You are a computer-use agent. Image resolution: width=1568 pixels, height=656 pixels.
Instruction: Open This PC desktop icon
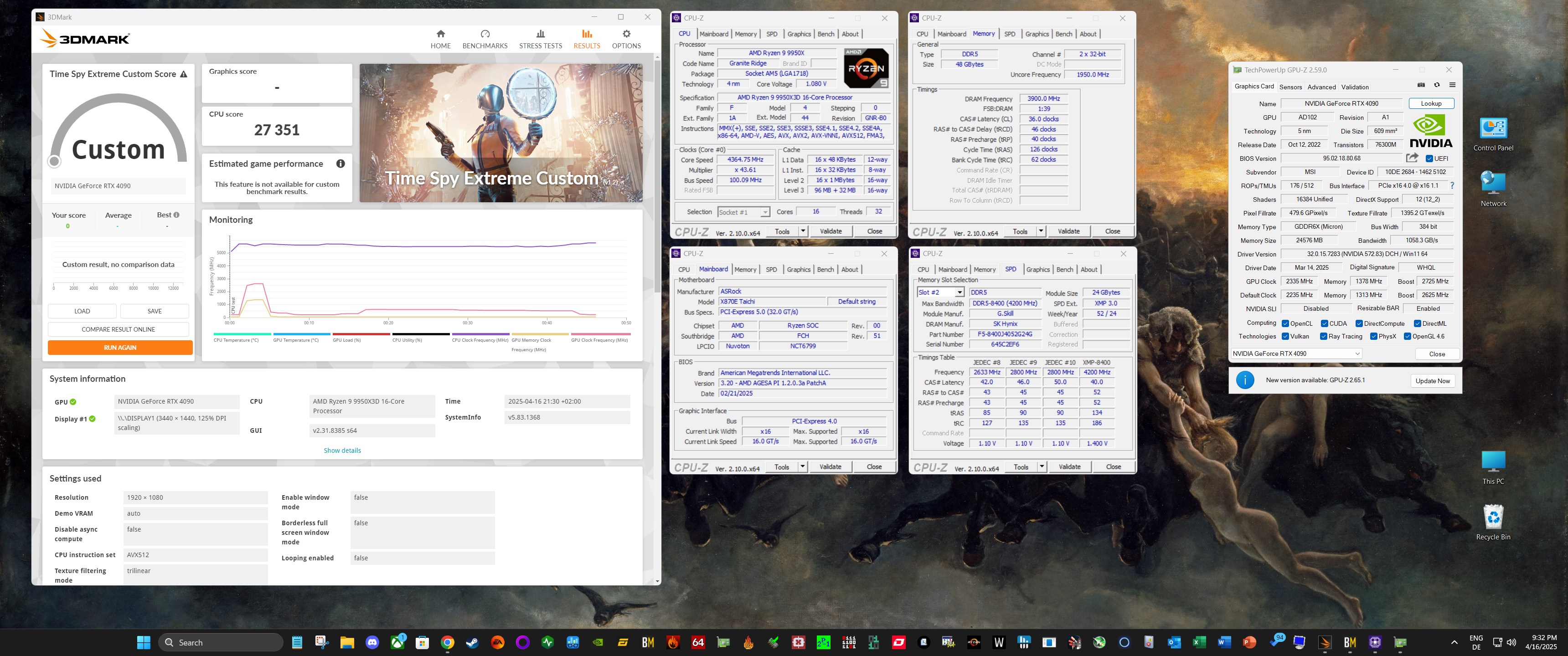[x=1493, y=467]
